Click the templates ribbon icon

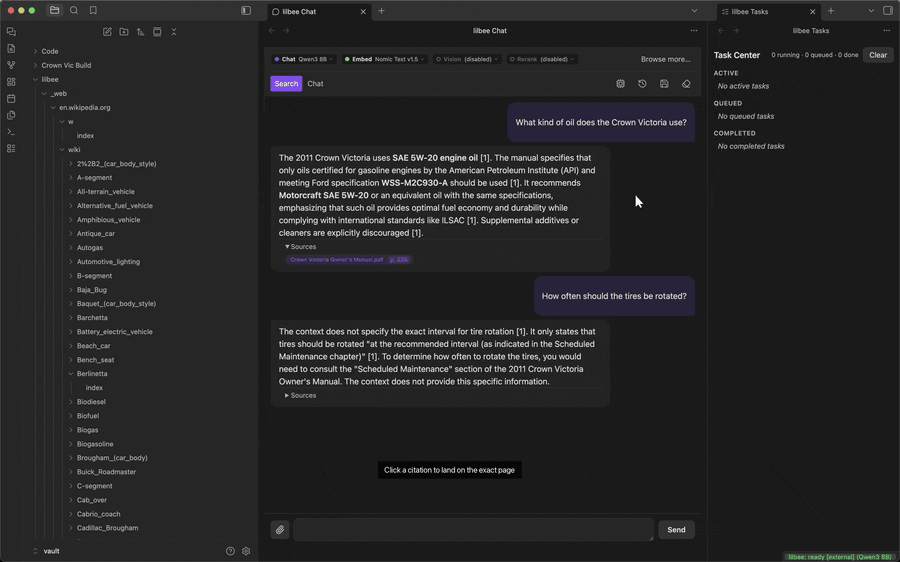(x=11, y=115)
